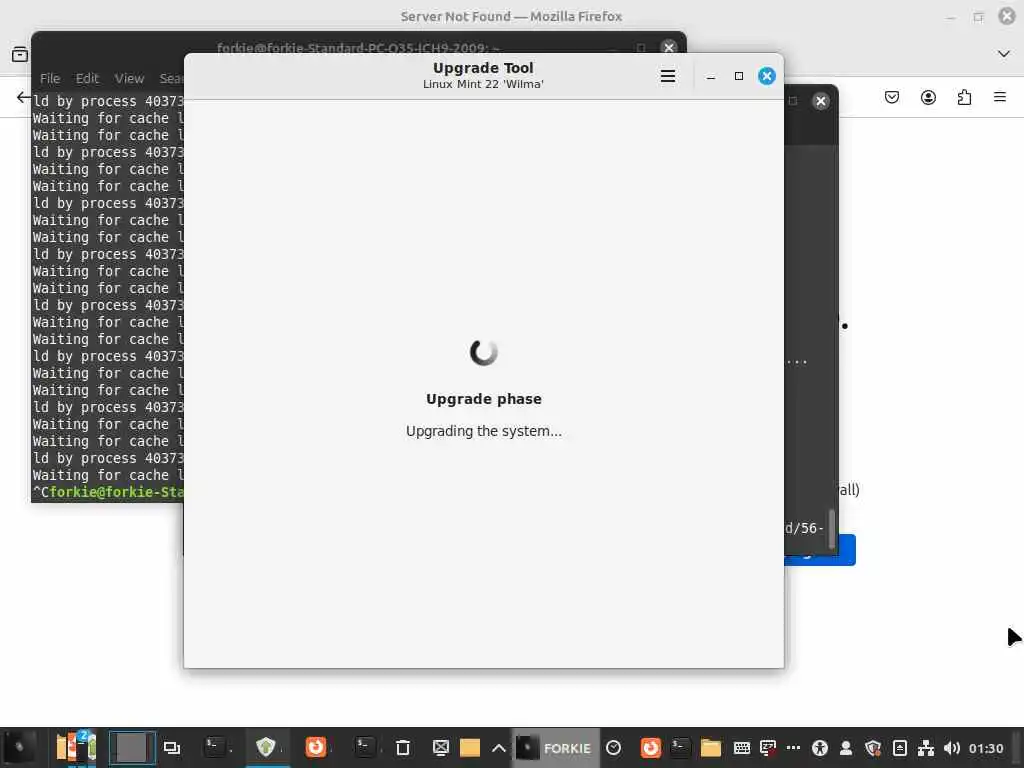Open the Firefox account icon

(928, 97)
